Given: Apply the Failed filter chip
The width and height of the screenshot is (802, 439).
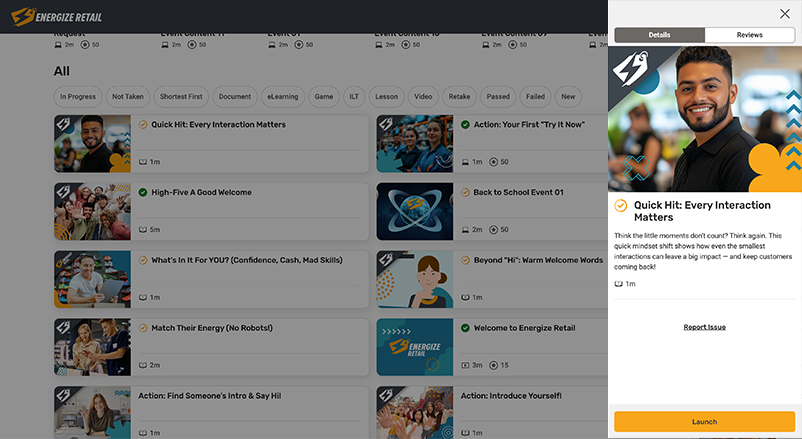Looking at the screenshot, I should 536,97.
